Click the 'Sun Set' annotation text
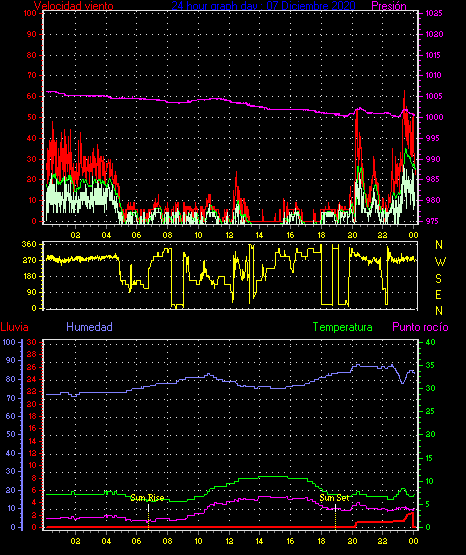Viewport: 466px width, 555px height. click(334, 498)
